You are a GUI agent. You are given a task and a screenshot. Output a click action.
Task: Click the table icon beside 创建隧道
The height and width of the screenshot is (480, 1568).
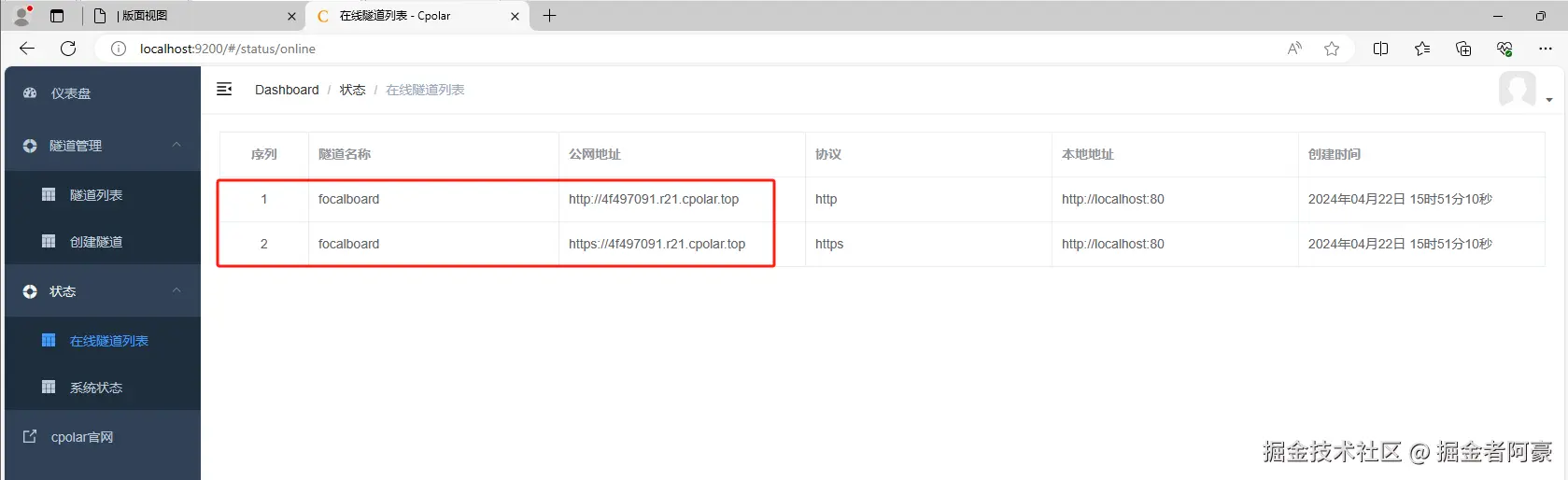point(49,241)
